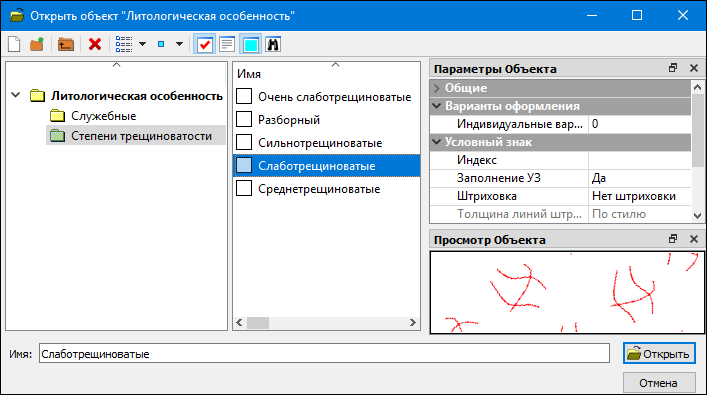This screenshot has height=395, width=707.
Task: Open the view mode dropdown arrow
Action: 142,44
